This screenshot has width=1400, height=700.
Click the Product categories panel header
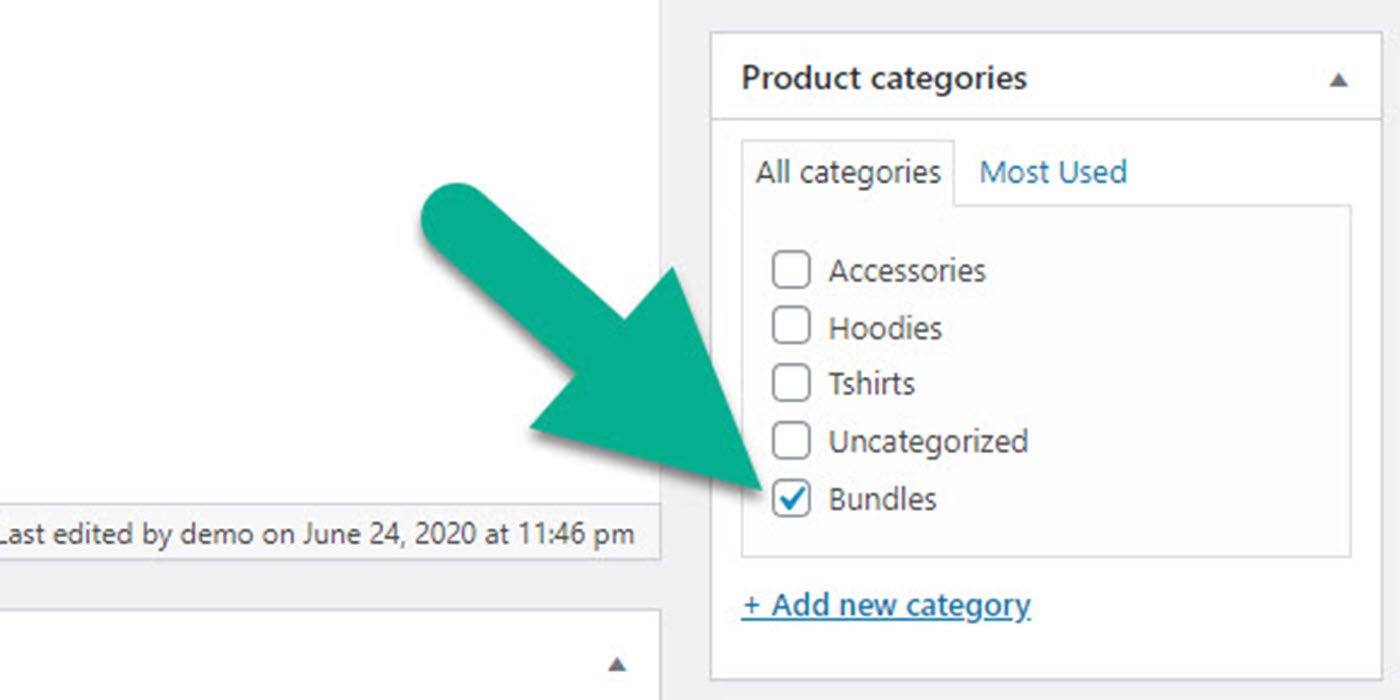pos(884,77)
